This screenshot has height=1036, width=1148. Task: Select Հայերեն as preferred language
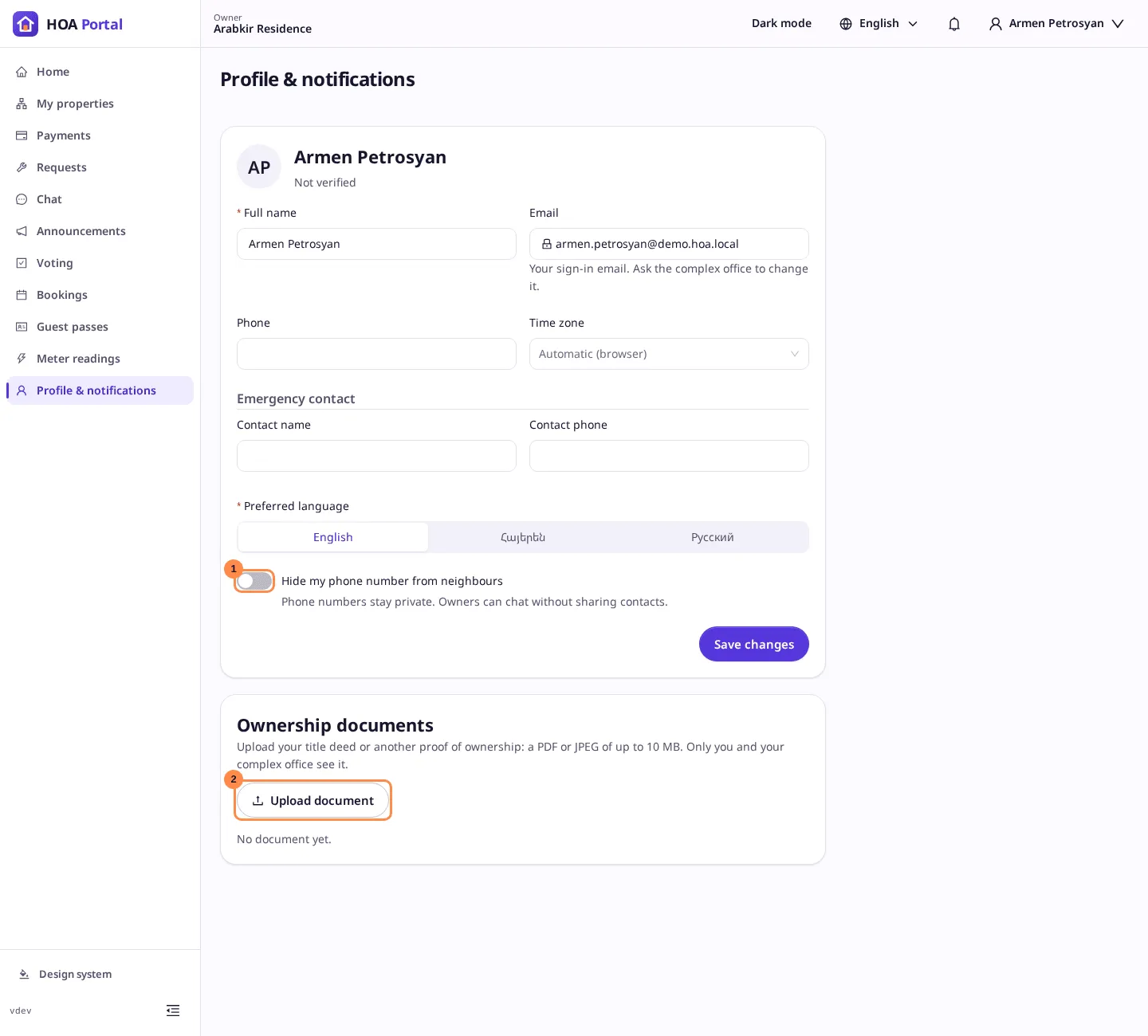(523, 537)
